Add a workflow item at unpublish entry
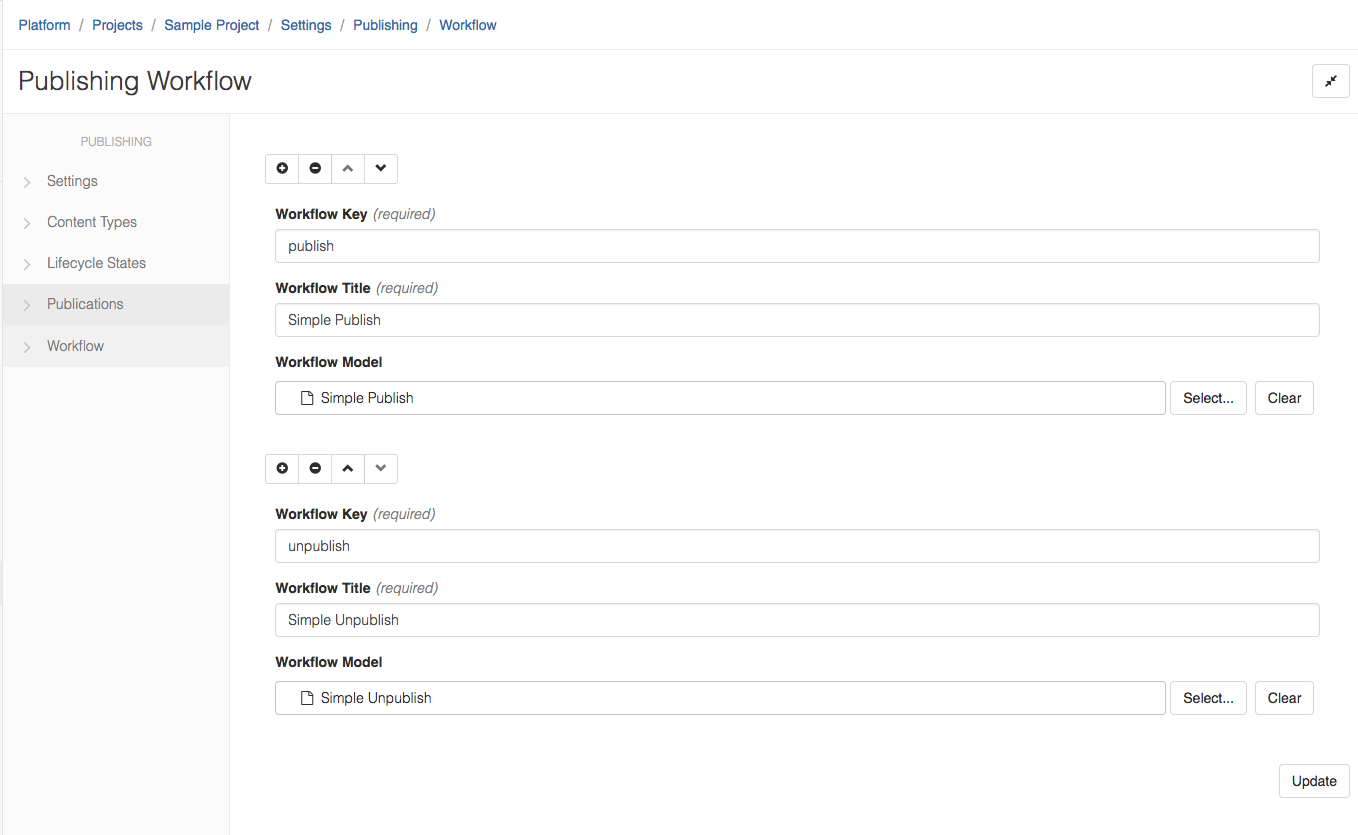Viewport: 1358px width, 835px height. (282, 469)
